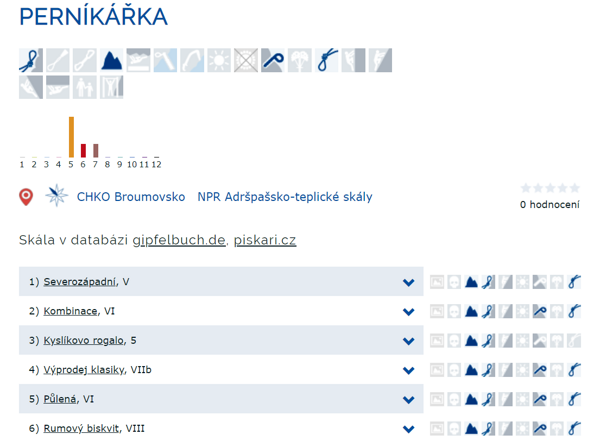600x447 pixels.
Task: Expand the Rumový biskvit route chevron
Action: [x=408, y=428]
